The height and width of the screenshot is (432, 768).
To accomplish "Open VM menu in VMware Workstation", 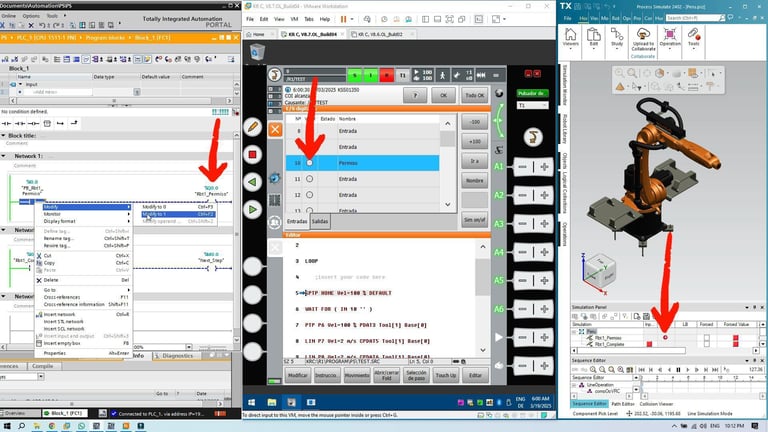I will 294,19.
